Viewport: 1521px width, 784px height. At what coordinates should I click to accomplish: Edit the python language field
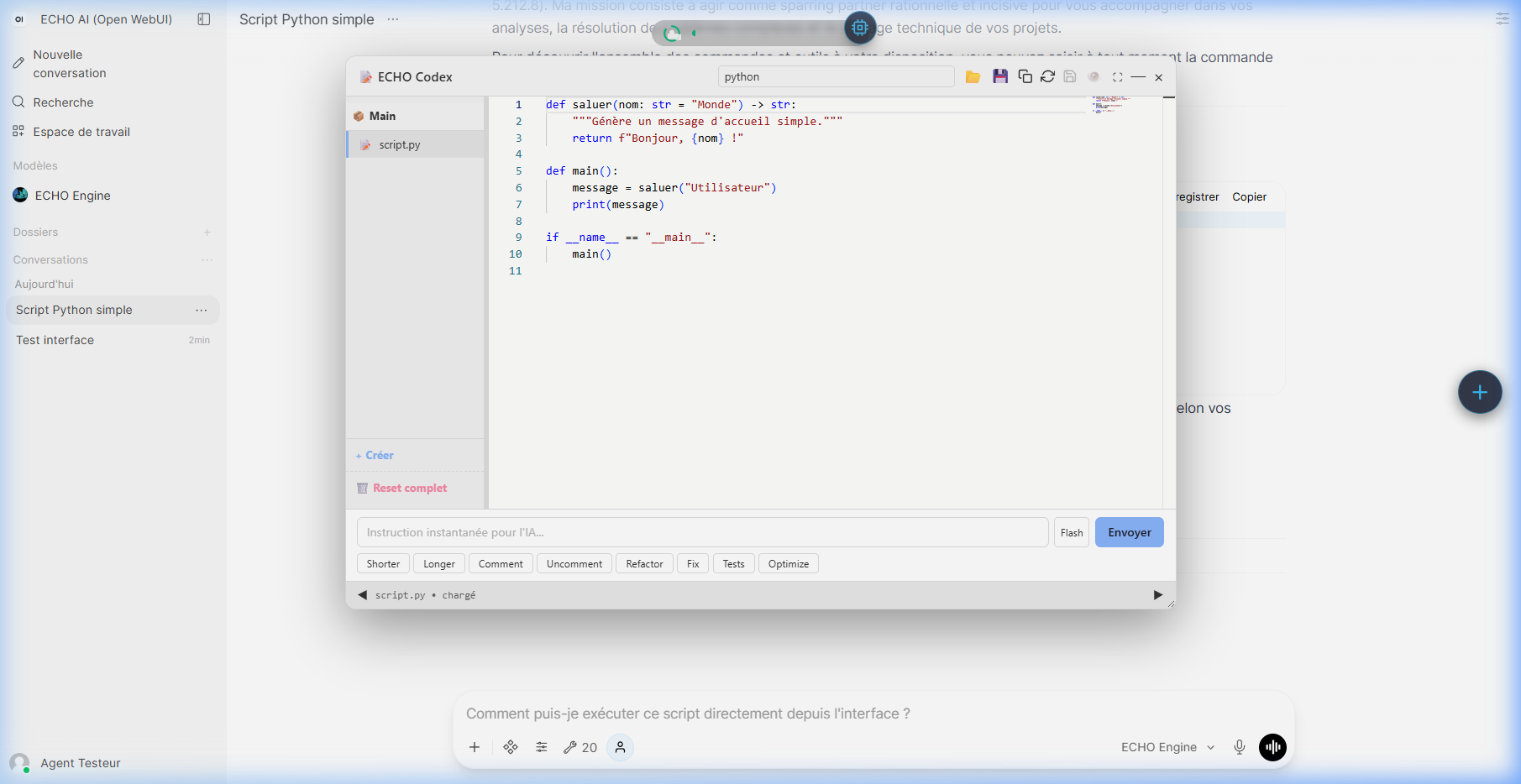pyautogui.click(x=836, y=76)
